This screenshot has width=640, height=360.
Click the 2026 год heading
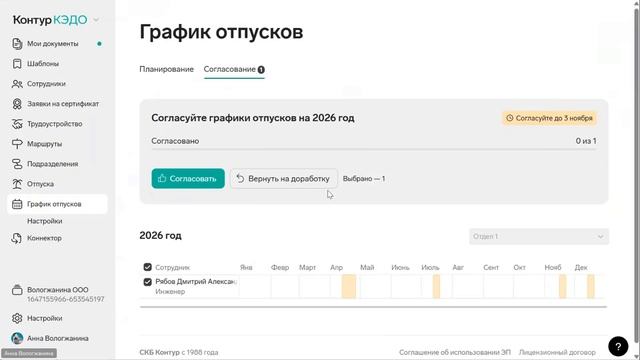tap(160, 236)
